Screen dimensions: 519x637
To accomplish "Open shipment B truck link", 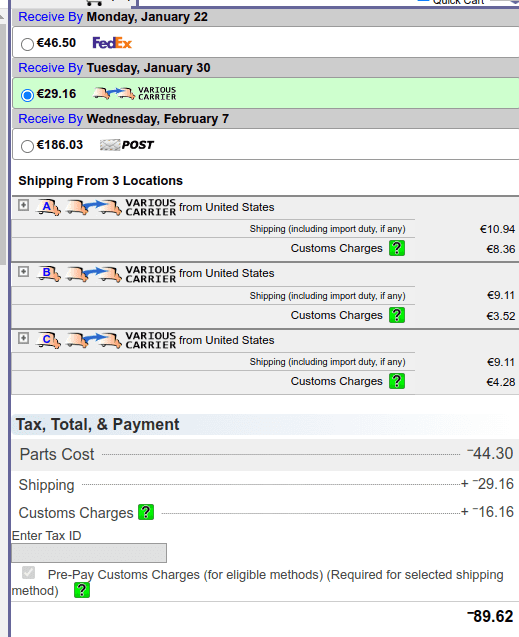I will [48, 273].
